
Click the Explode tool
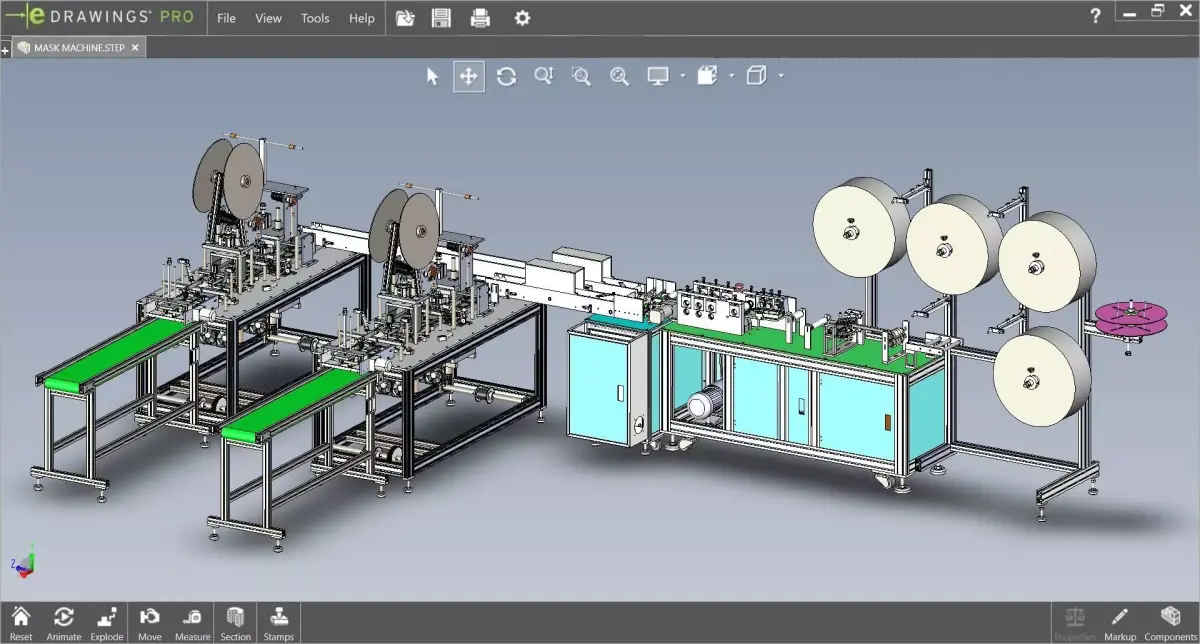pos(107,623)
